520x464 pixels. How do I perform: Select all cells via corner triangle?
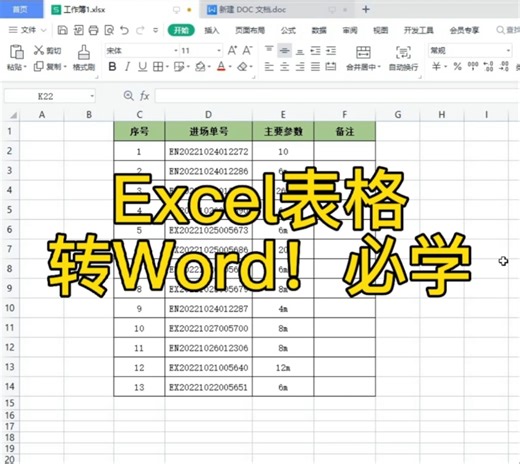pos(13,115)
